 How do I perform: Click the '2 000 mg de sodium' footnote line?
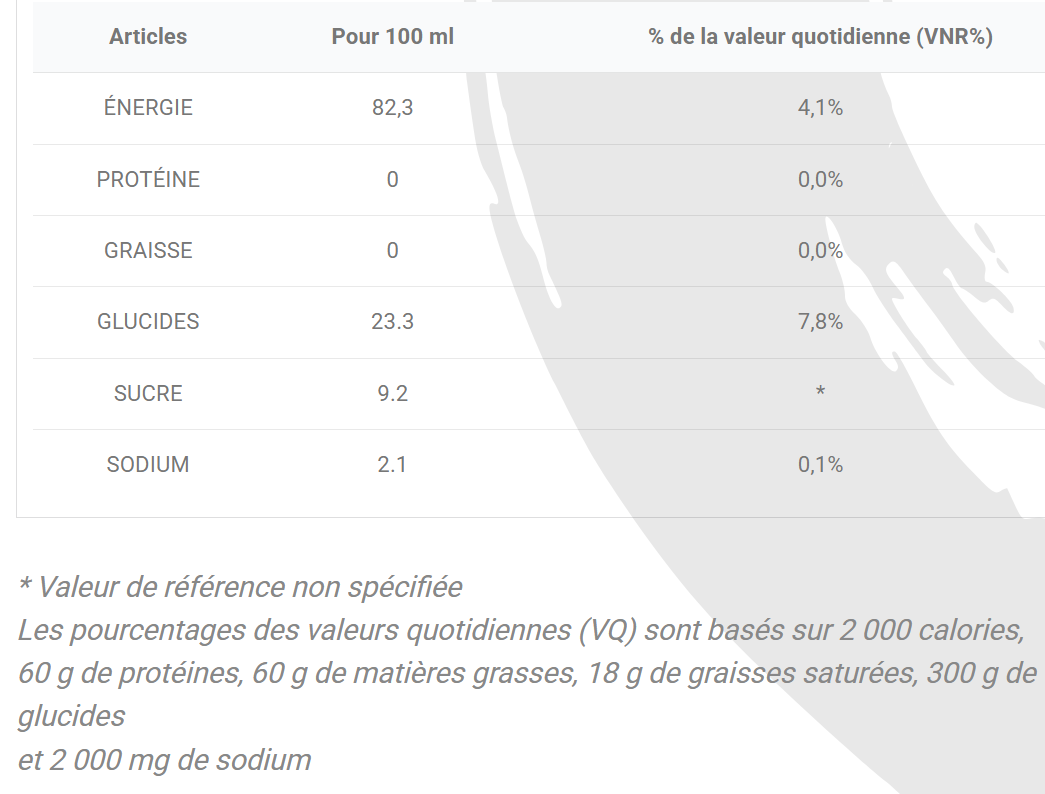click(x=165, y=760)
